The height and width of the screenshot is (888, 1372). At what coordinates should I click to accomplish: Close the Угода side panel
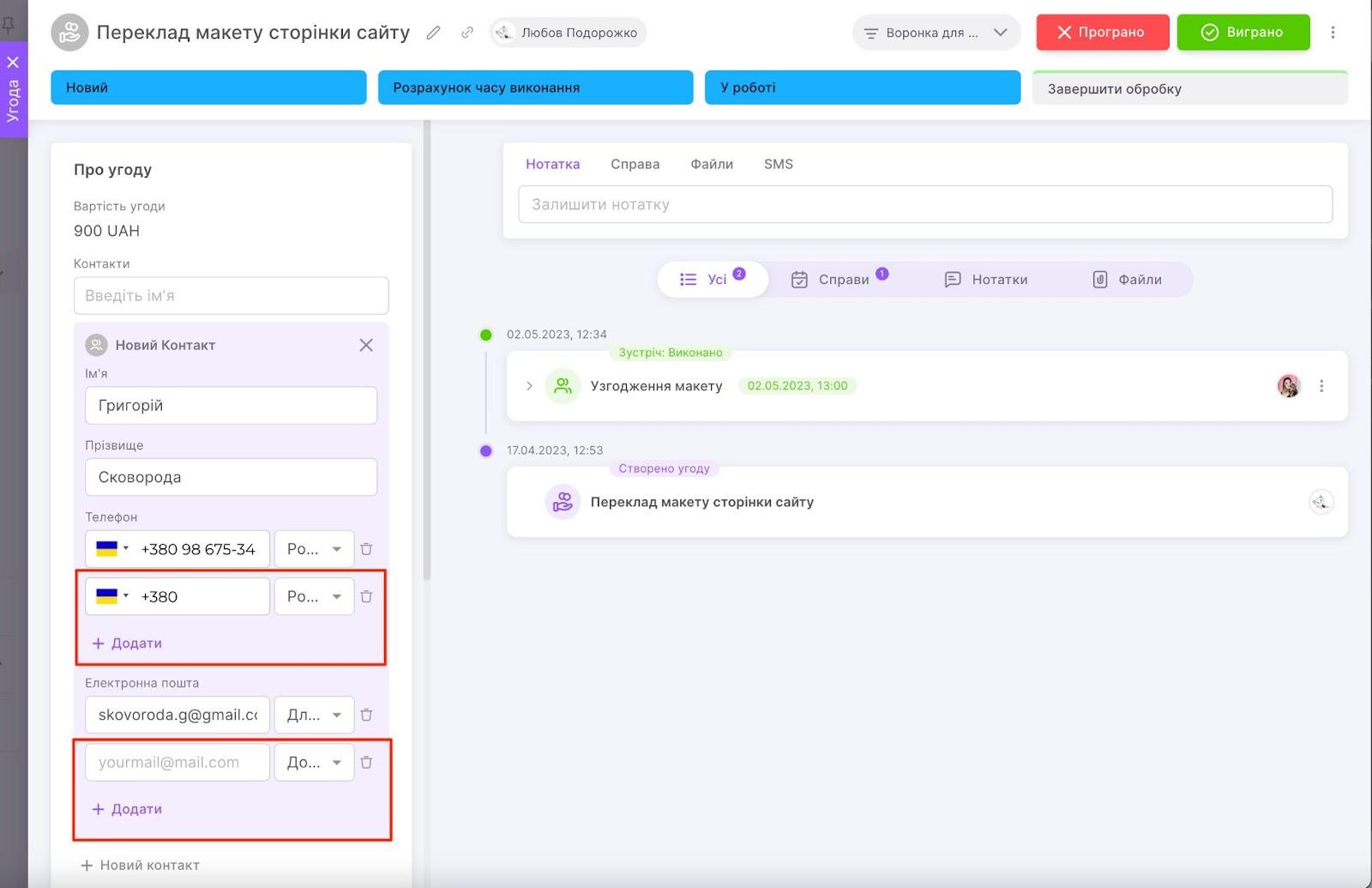click(13, 62)
